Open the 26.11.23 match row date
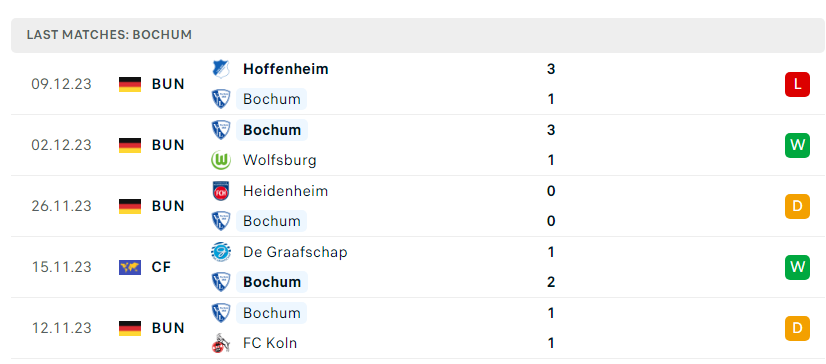 (x=61, y=206)
